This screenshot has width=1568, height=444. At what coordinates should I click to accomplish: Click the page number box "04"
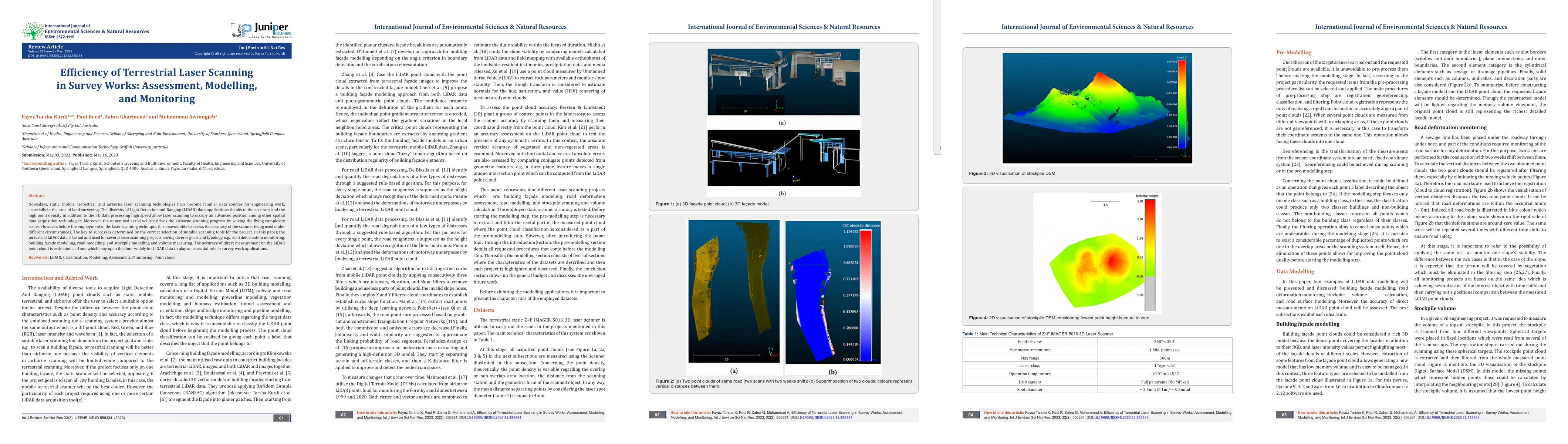click(970, 415)
